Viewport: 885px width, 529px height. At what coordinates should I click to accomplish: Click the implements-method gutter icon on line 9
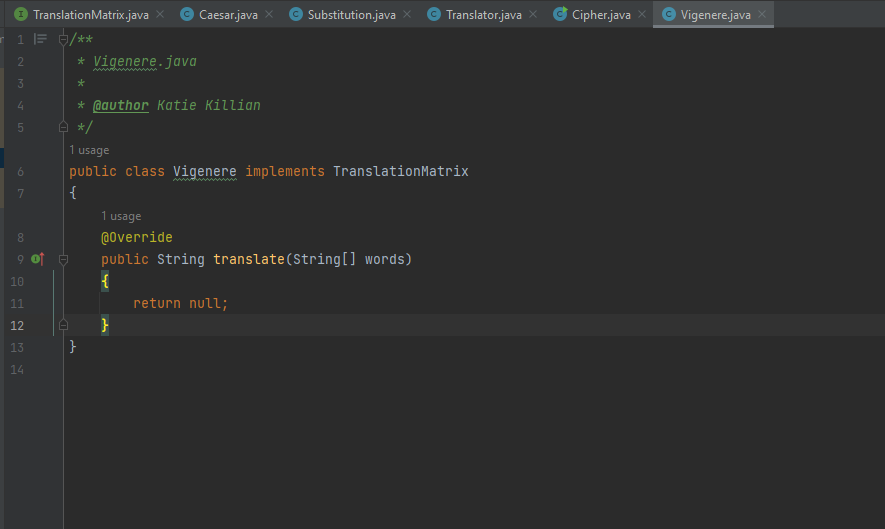(38, 259)
